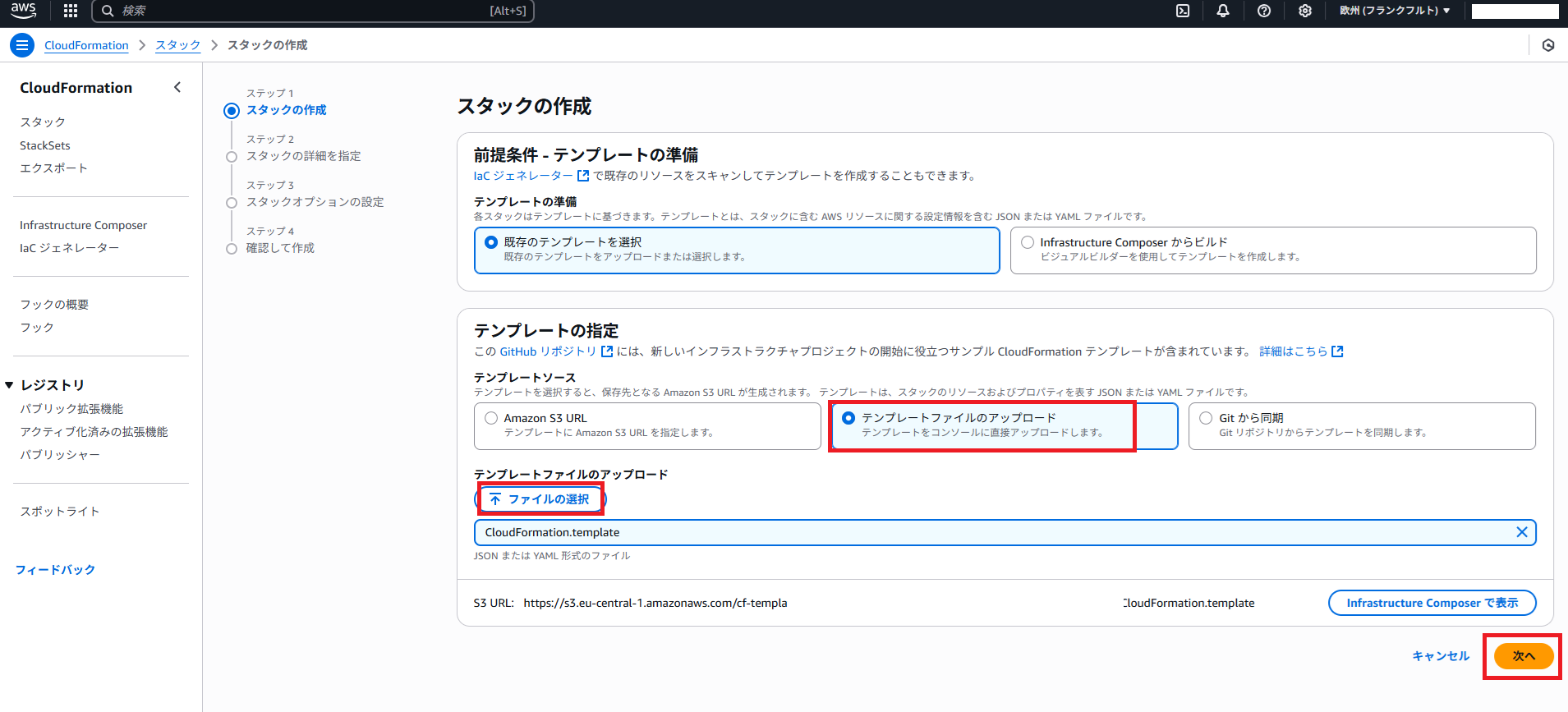1568x712 pixels.
Task: Click the JSON または YAML 形式のファイル hint
Action: pyautogui.click(x=552, y=556)
